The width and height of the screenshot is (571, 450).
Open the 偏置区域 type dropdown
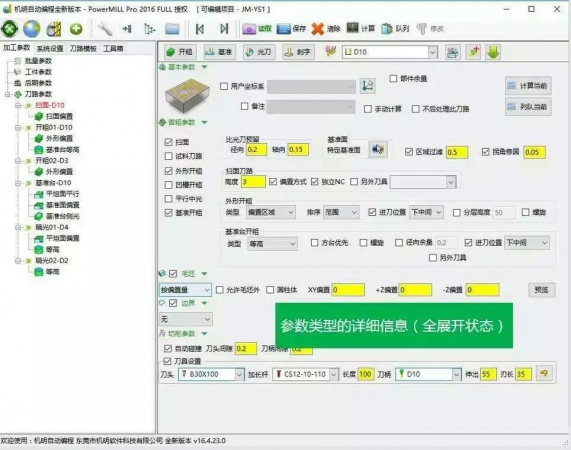point(271,212)
